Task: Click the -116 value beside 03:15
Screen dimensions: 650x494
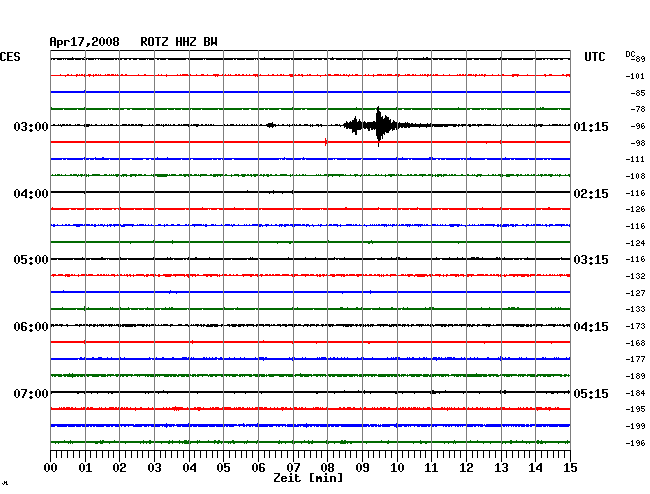Action: pyautogui.click(x=635, y=259)
